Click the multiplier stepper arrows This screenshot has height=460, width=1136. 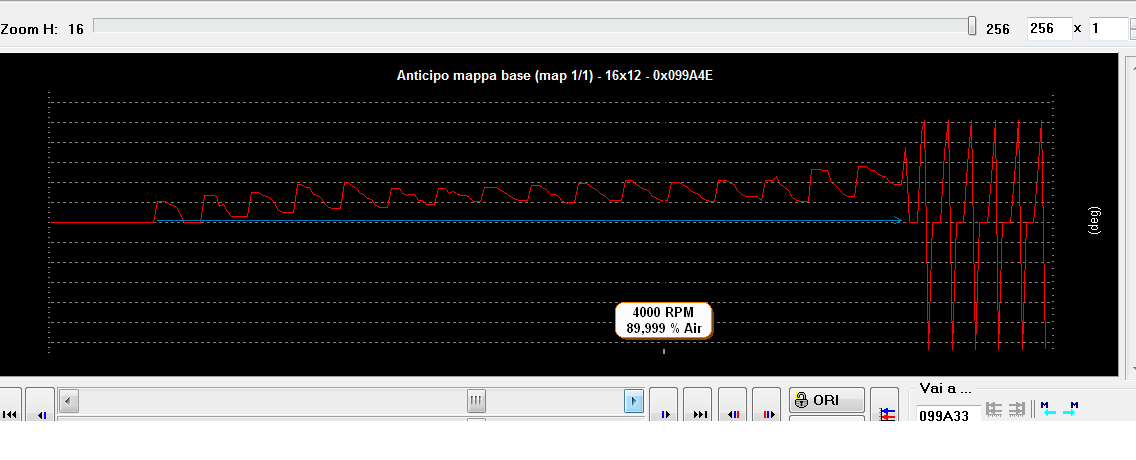(1132, 29)
